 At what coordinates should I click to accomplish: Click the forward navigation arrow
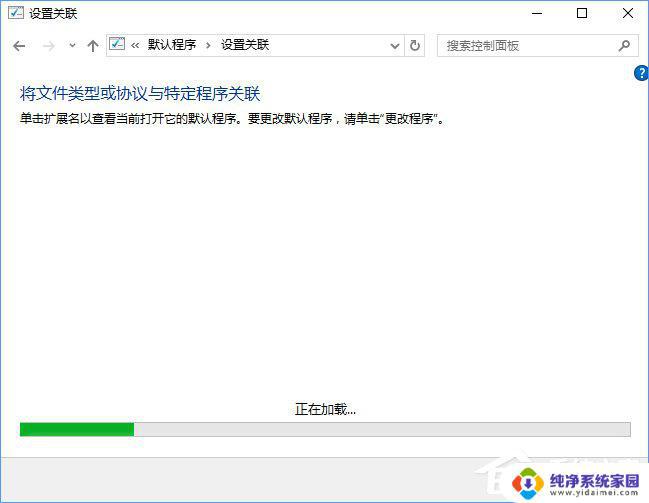point(48,46)
